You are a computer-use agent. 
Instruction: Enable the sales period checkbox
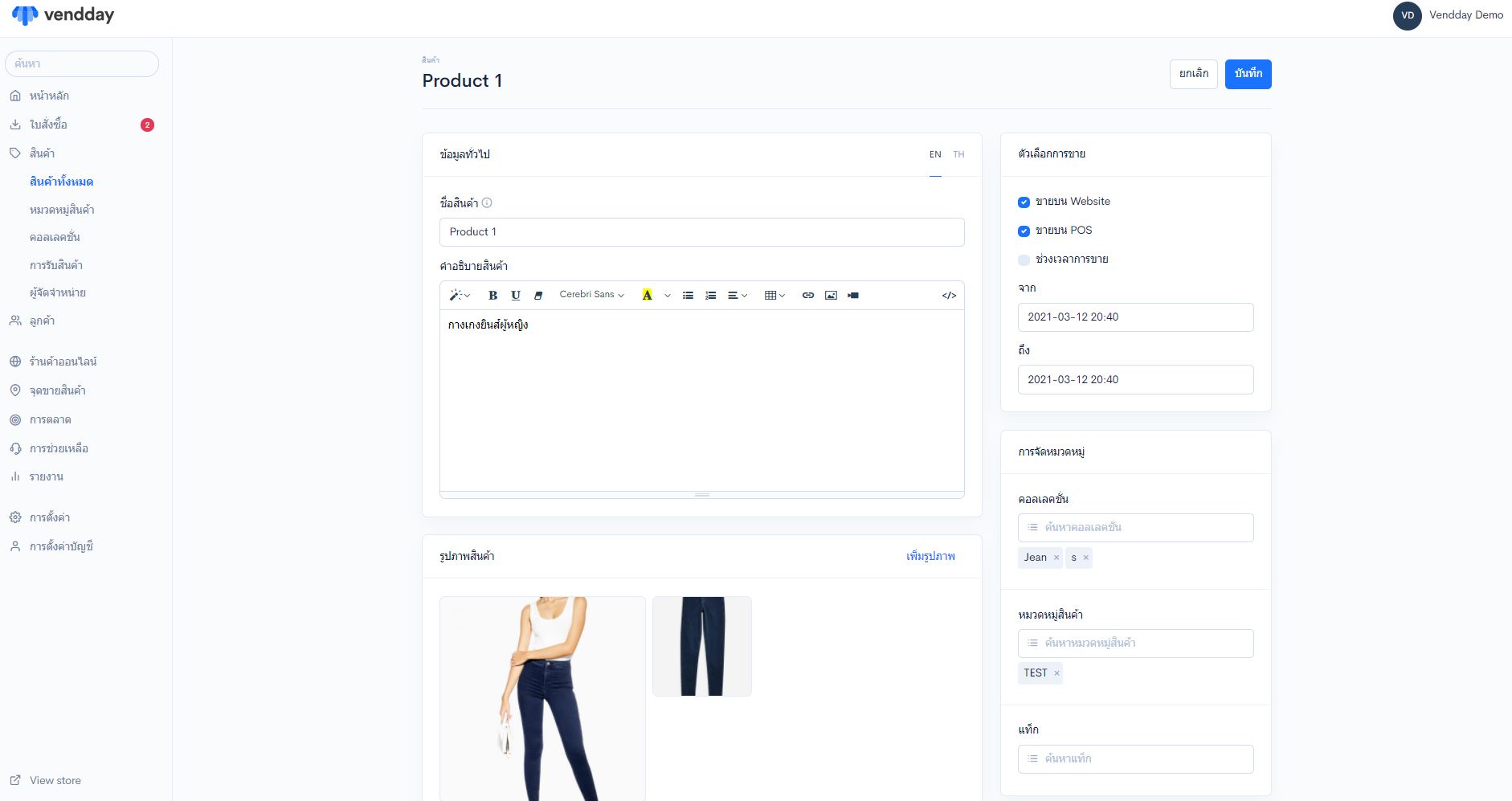[x=1024, y=260]
